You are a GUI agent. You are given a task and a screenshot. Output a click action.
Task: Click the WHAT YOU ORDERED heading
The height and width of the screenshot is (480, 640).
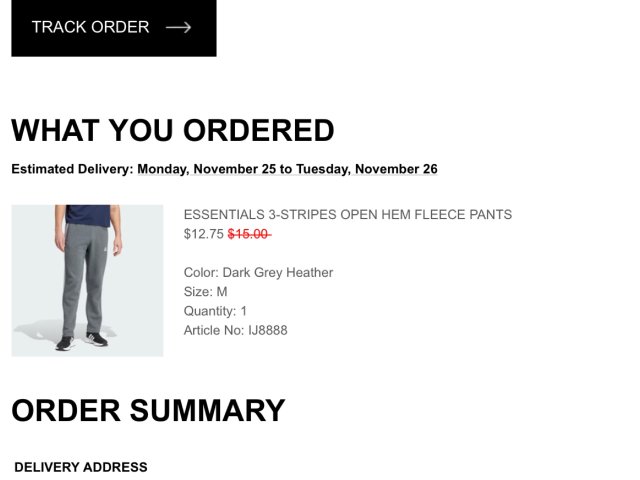coord(172,131)
